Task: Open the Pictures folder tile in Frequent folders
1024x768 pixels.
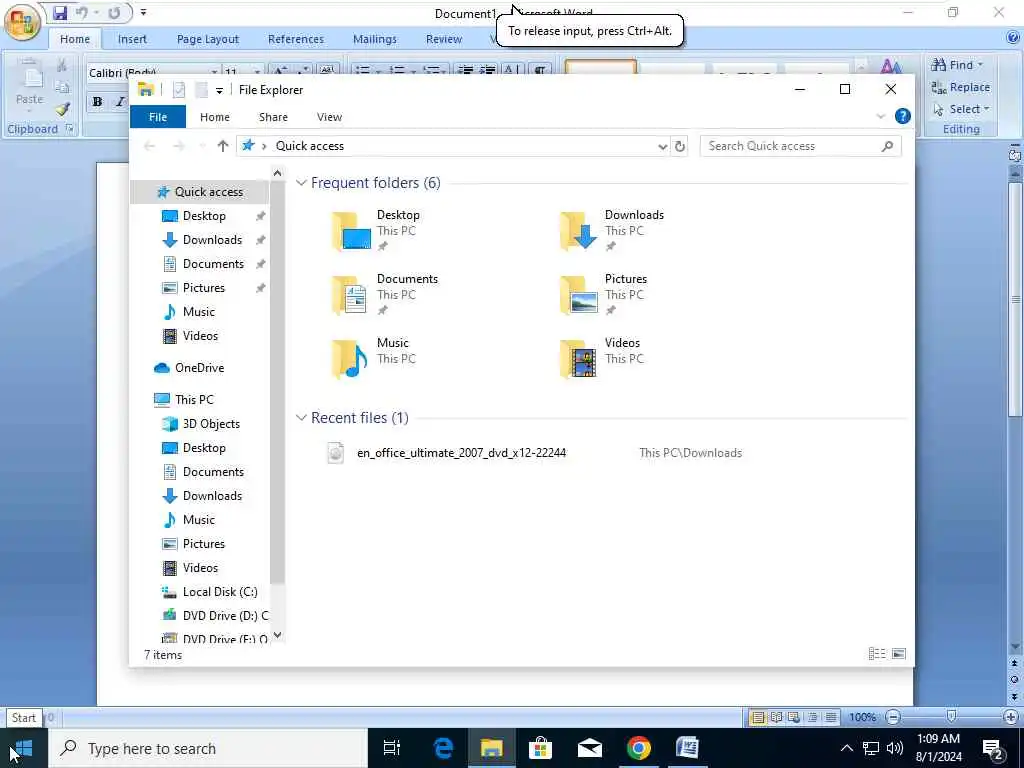Action: 603,295
